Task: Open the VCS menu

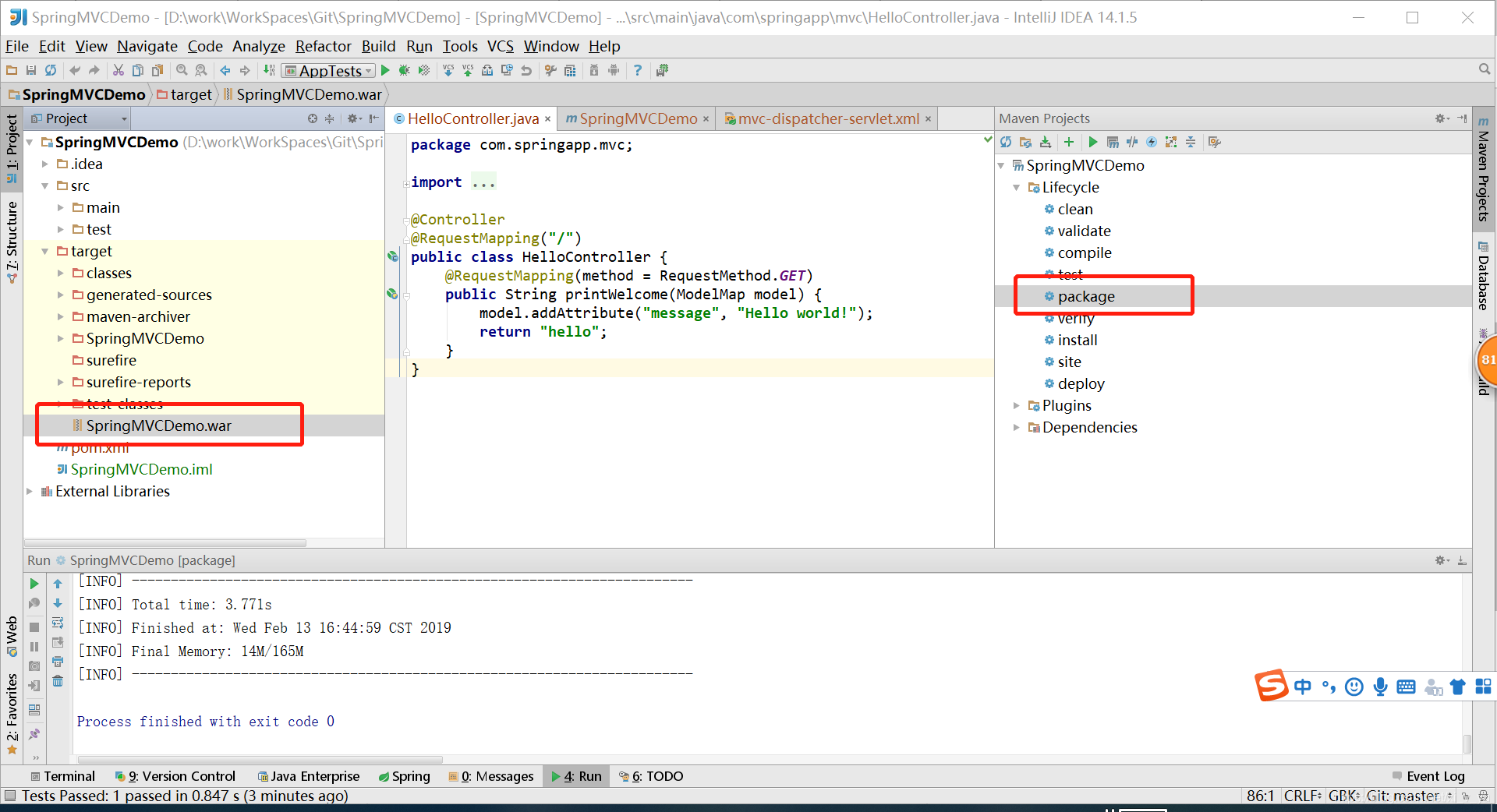Action: (501, 47)
